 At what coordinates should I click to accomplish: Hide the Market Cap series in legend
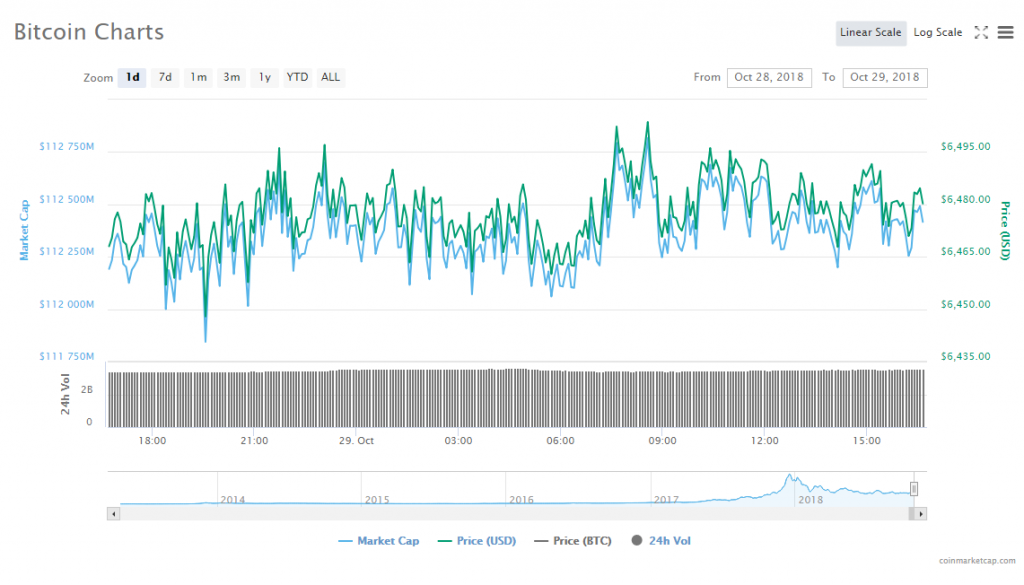pyautogui.click(x=379, y=541)
